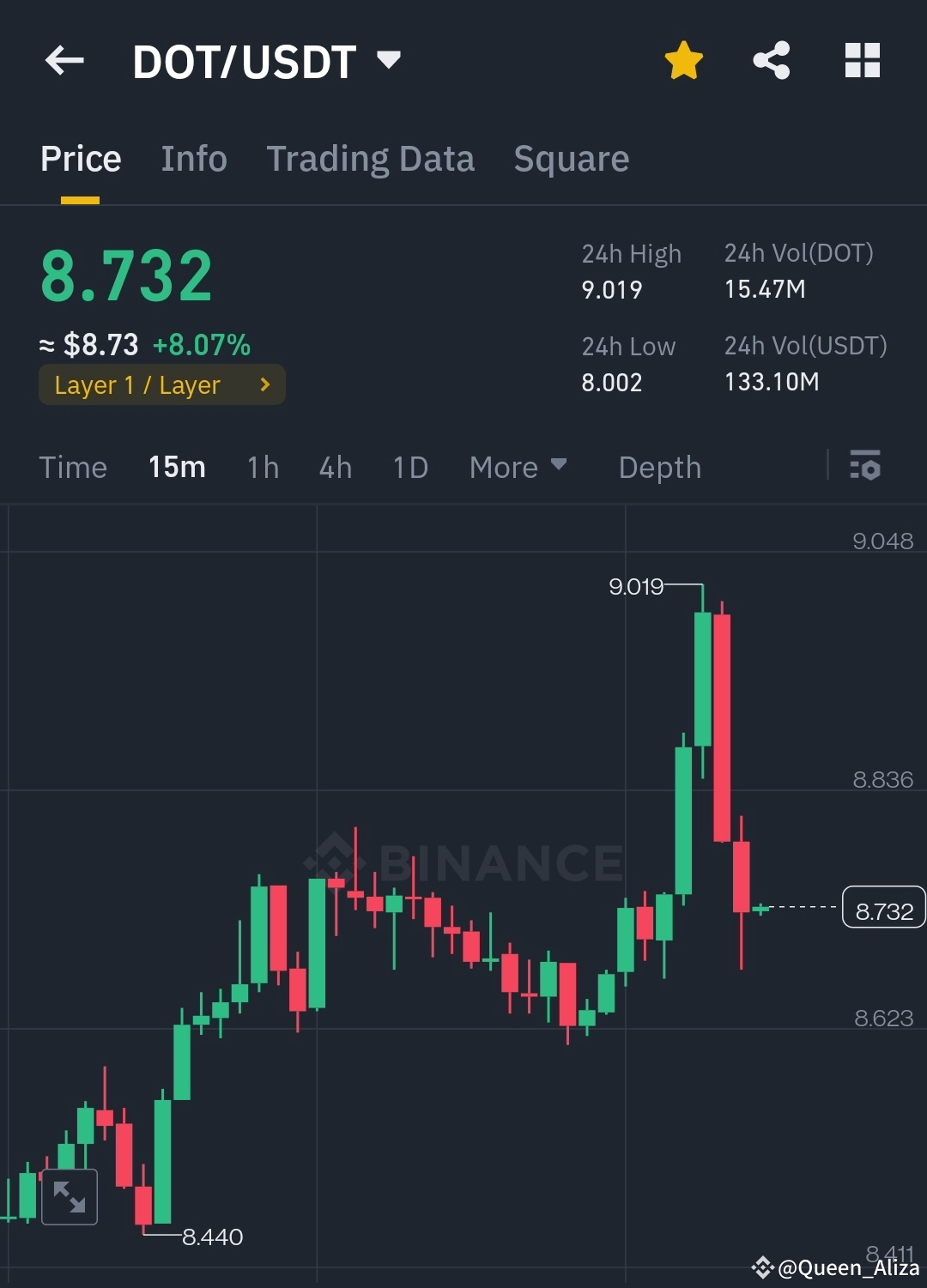Open the Square tab
Viewport: 927px width, 1288px height.
point(571,159)
